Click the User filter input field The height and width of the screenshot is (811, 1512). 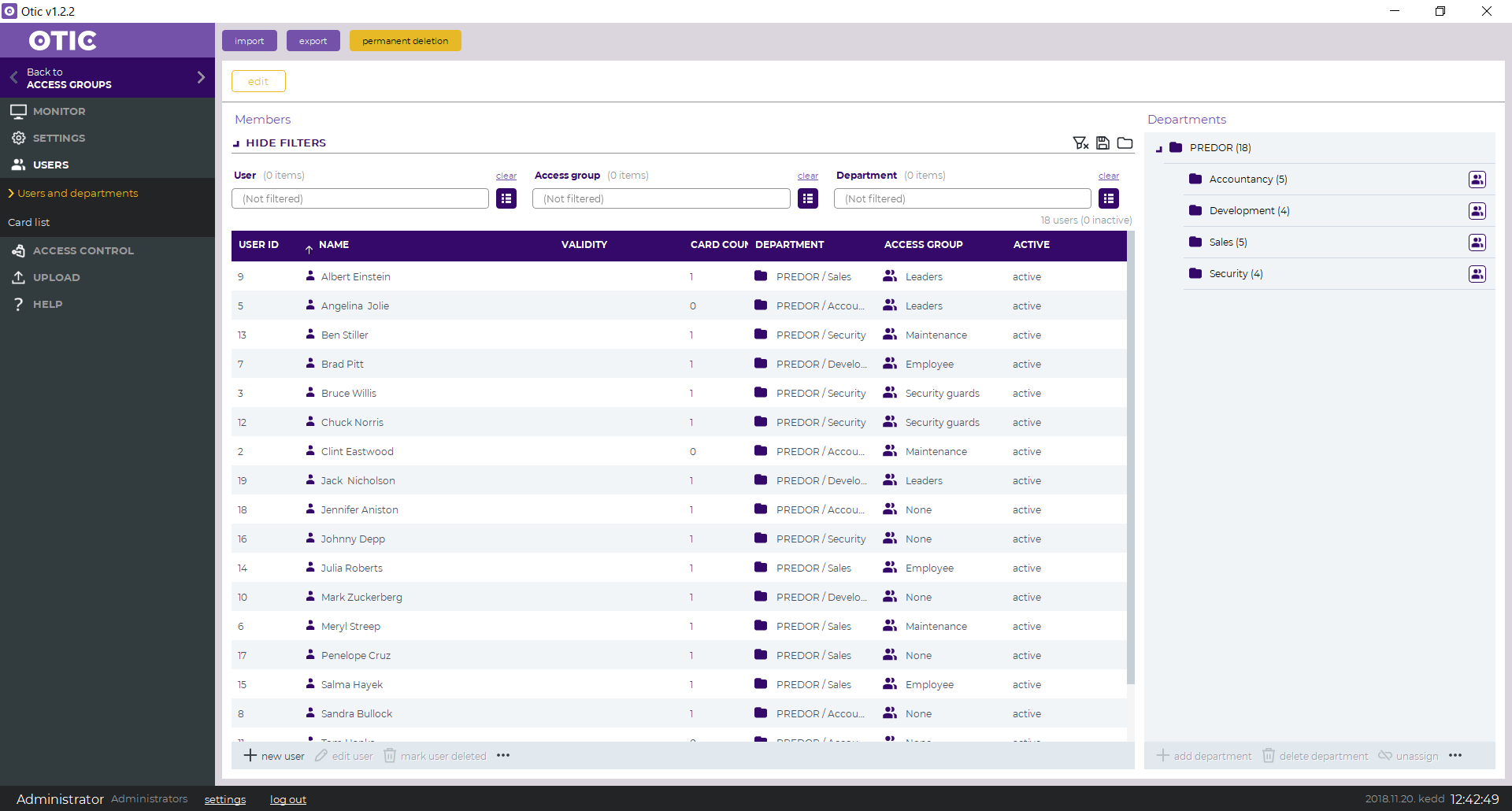360,198
